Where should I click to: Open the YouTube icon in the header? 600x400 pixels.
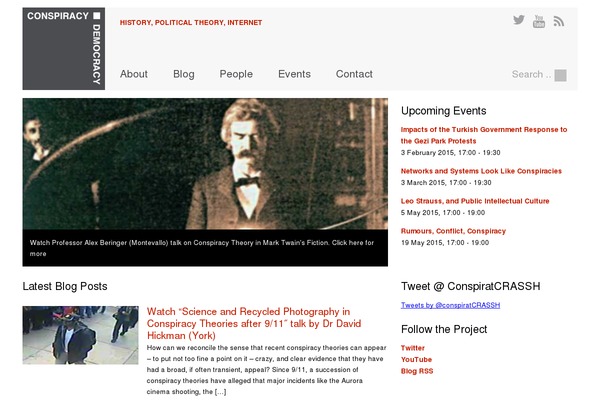point(539,21)
